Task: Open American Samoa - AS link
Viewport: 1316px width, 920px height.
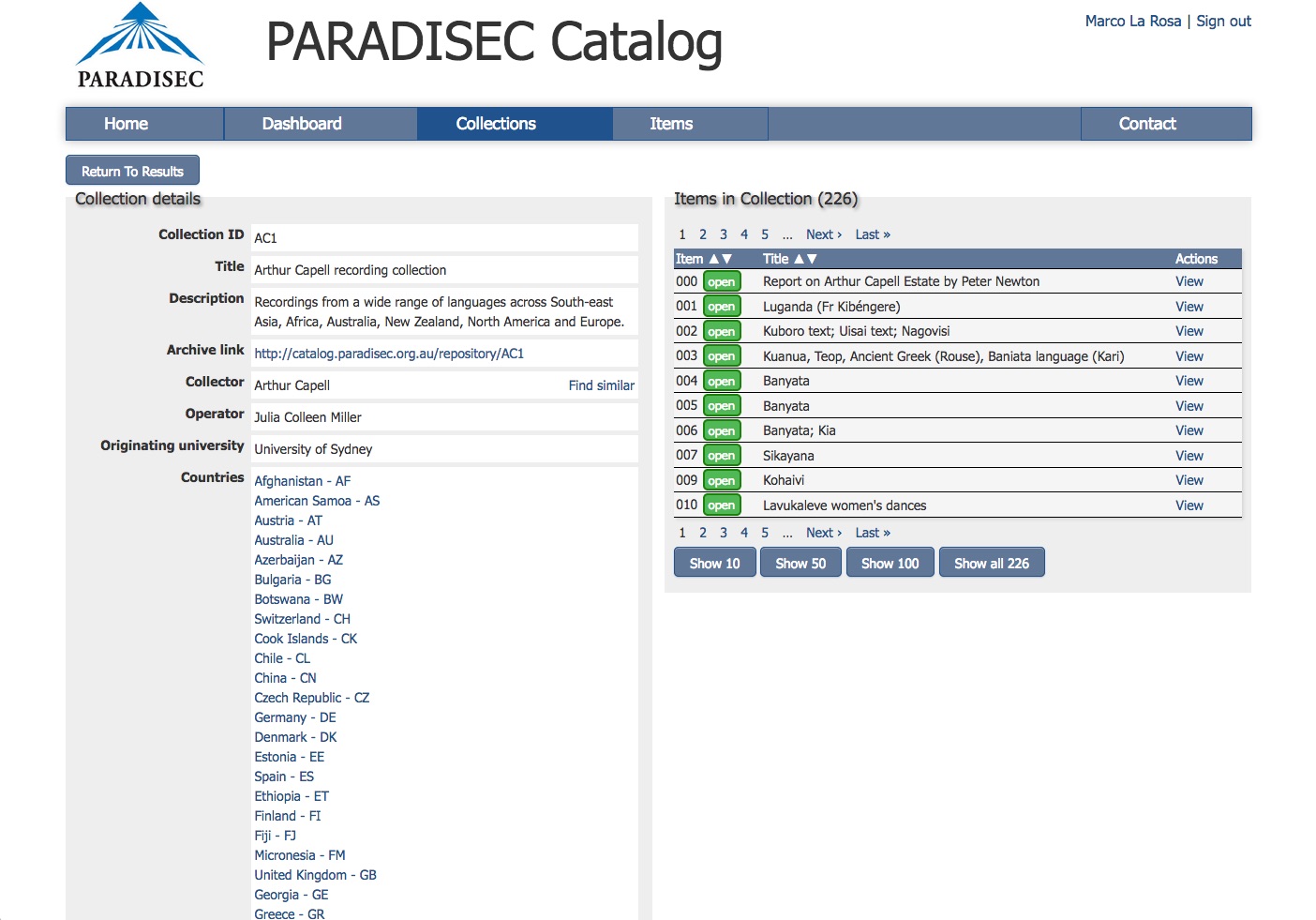Action: coord(317,501)
